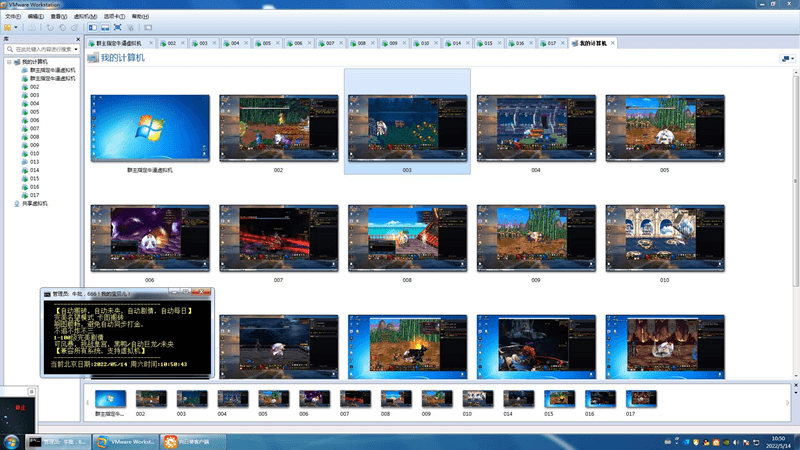Collapse the 我的计算机 tree node
Image resolution: width=800 pixels, height=450 pixels.
click(x=9, y=62)
